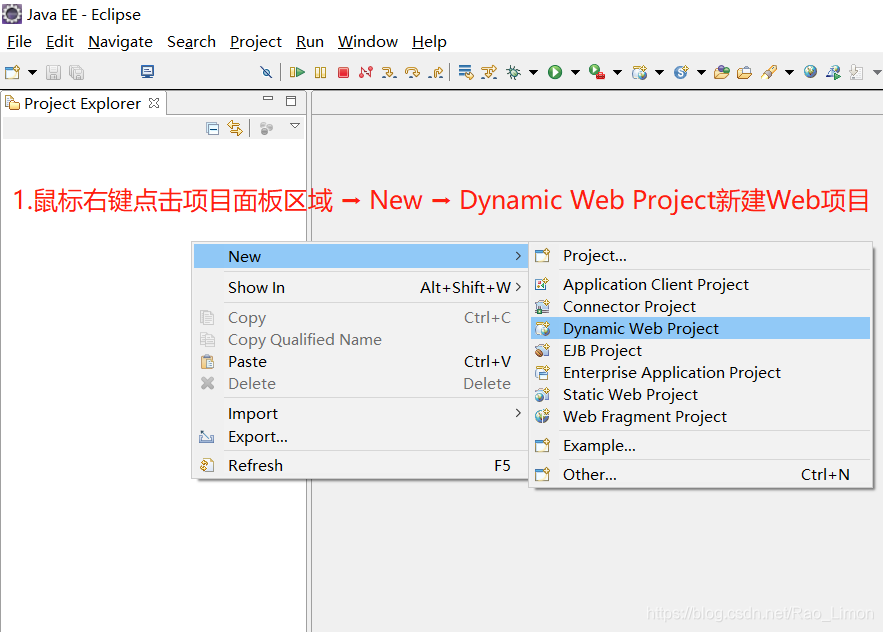883x632 pixels.
Task: Click the Run Last Tool icon
Action: click(597, 72)
